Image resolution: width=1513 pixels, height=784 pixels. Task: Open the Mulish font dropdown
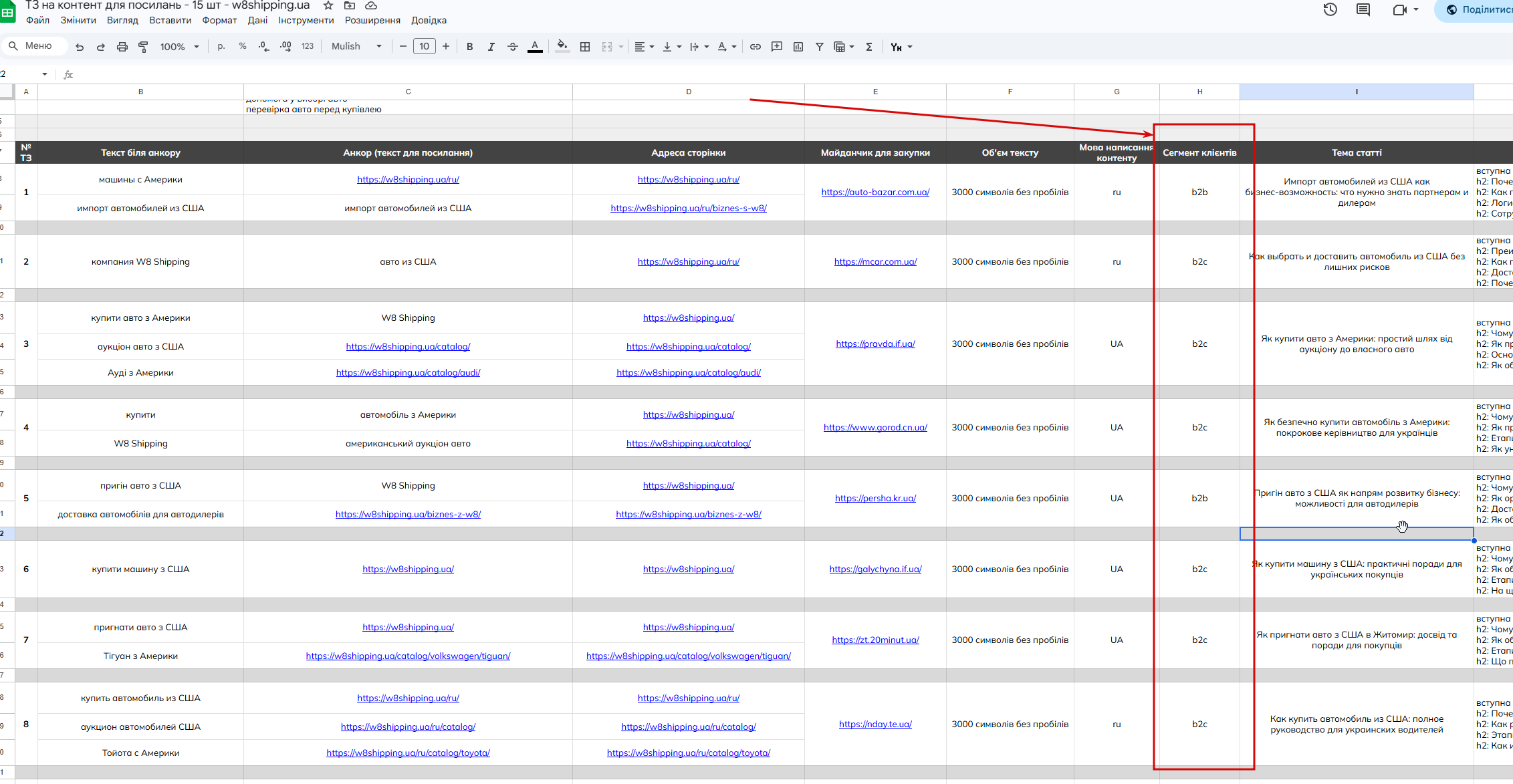click(356, 47)
